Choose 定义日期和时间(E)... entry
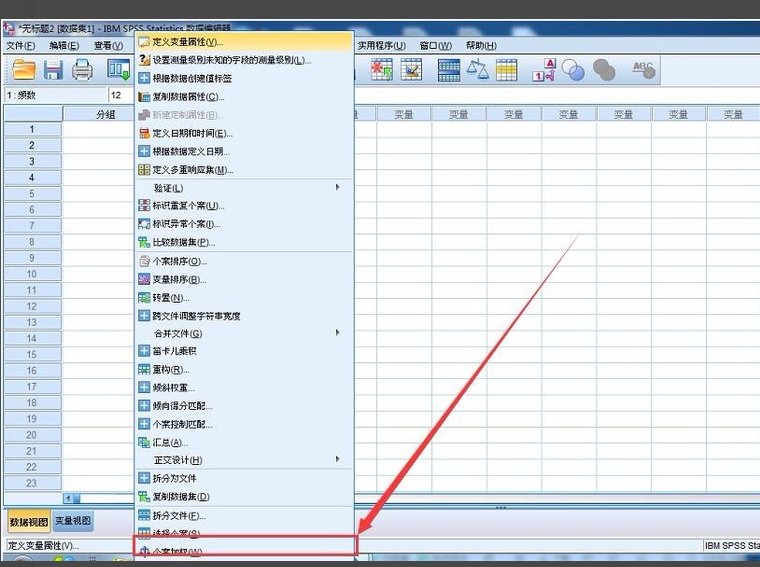Image resolution: width=760 pixels, height=567 pixels. point(244,133)
